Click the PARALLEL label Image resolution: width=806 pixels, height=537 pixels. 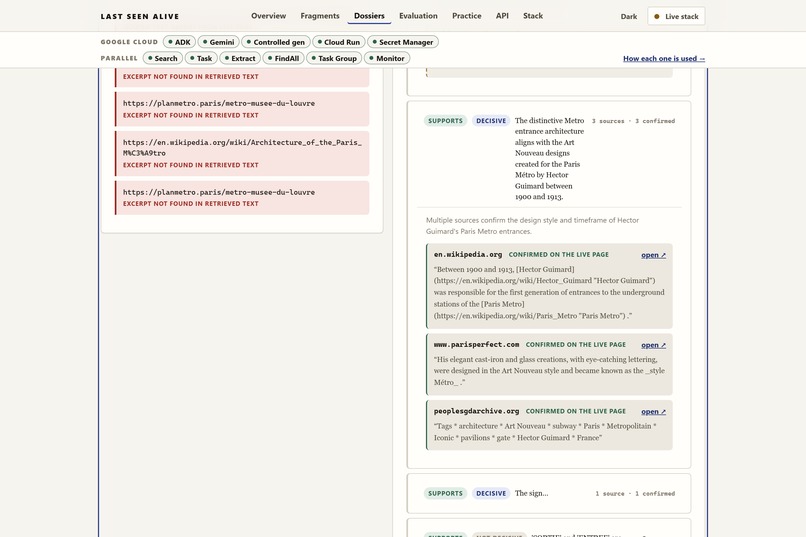pos(119,58)
